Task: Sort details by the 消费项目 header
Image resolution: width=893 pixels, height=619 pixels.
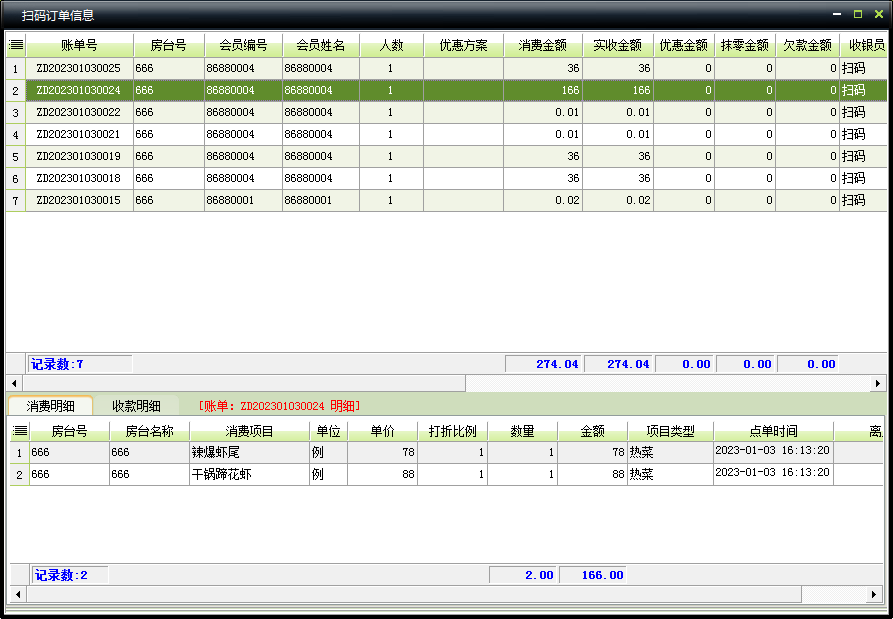Action: click(249, 431)
